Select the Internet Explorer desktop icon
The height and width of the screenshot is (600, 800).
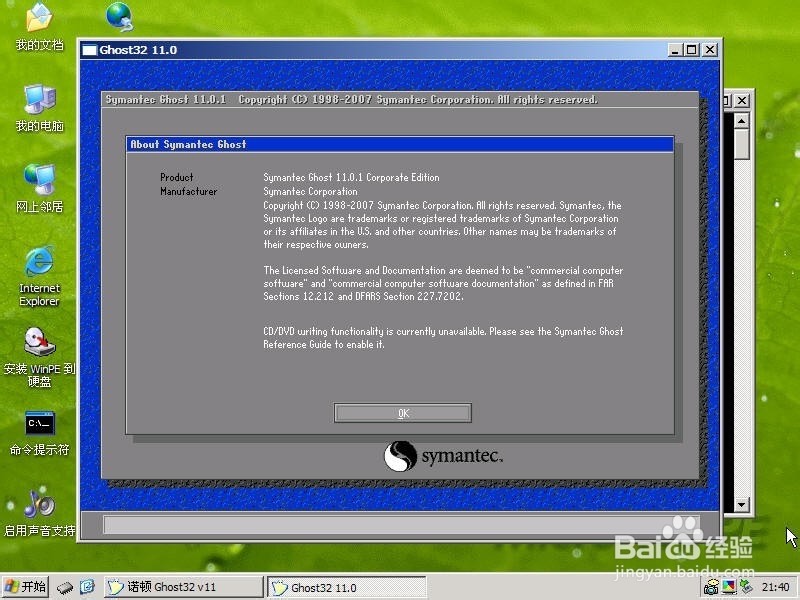click(39, 276)
